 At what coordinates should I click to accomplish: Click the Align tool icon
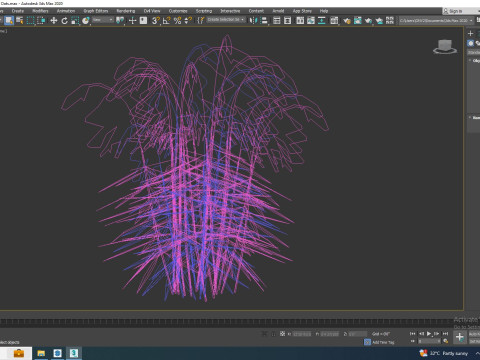pos(264,20)
